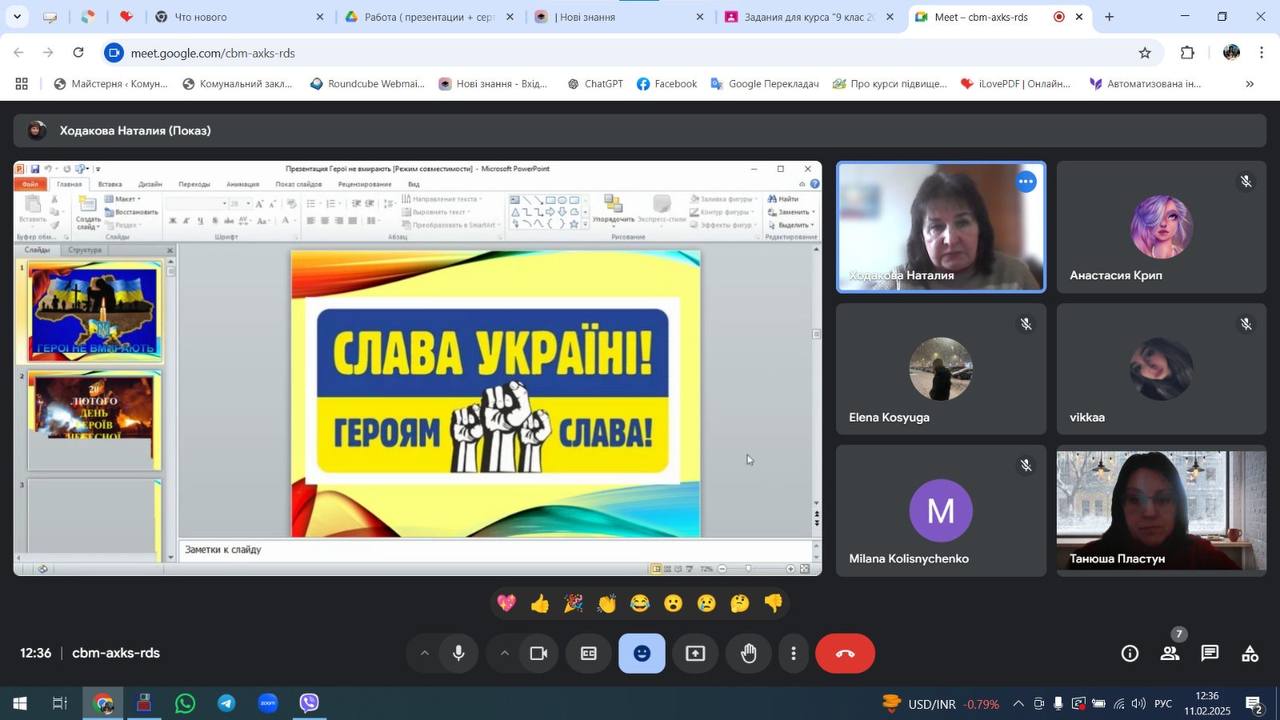Open the three-dot more options menu

click(794, 653)
